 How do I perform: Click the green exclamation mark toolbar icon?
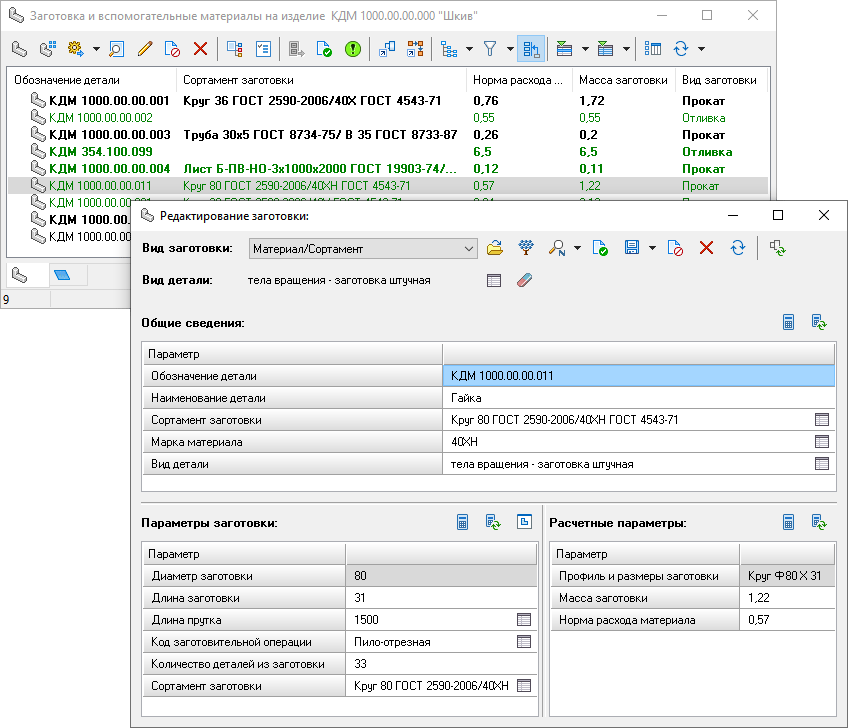[x=352, y=48]
